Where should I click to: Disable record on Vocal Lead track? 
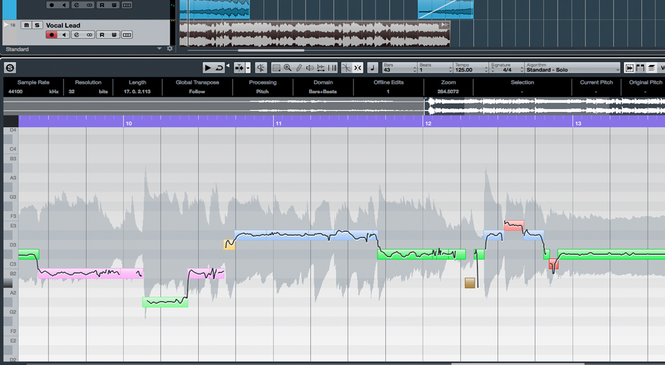(51, 35)
